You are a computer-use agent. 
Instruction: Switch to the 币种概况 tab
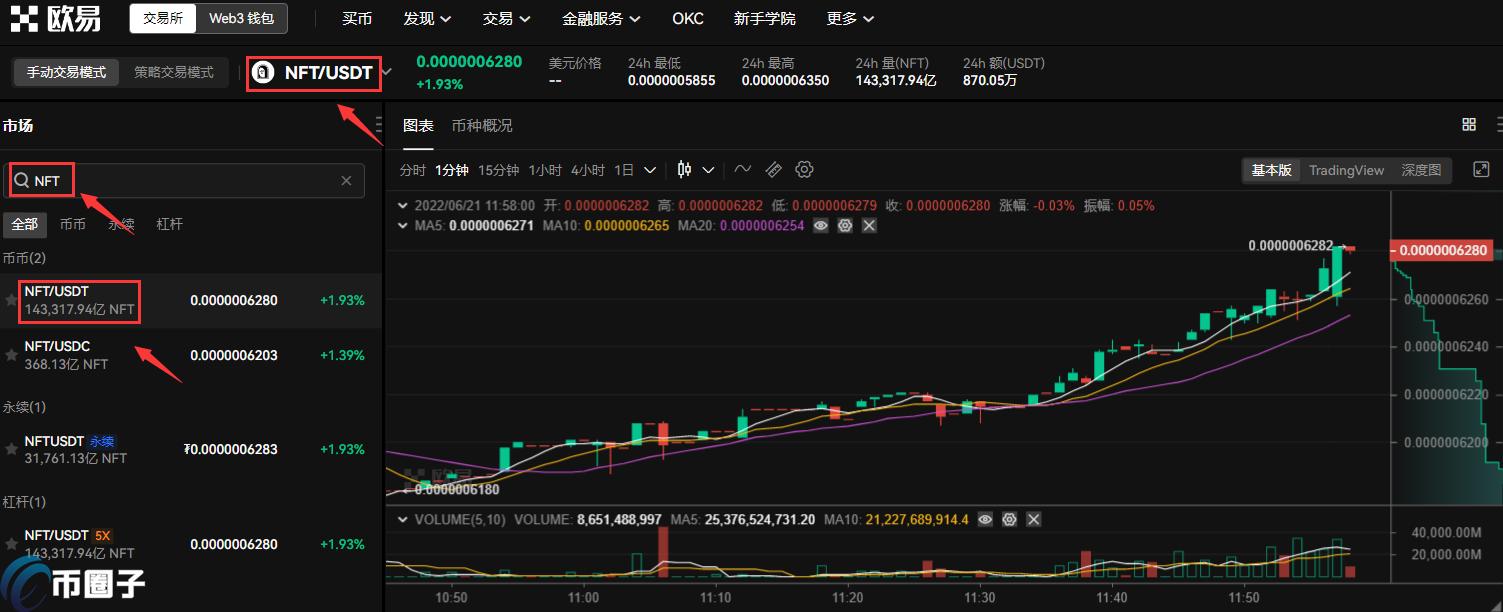tap(482, 126)
